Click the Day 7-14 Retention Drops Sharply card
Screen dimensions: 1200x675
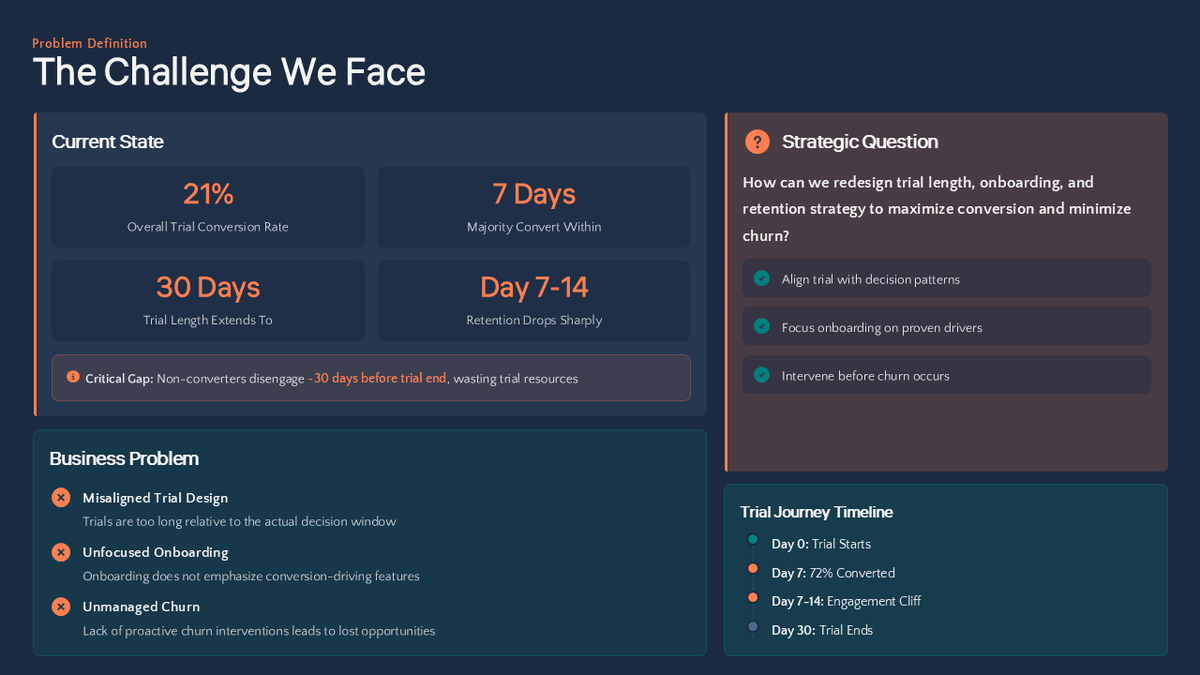pos(533,300)
